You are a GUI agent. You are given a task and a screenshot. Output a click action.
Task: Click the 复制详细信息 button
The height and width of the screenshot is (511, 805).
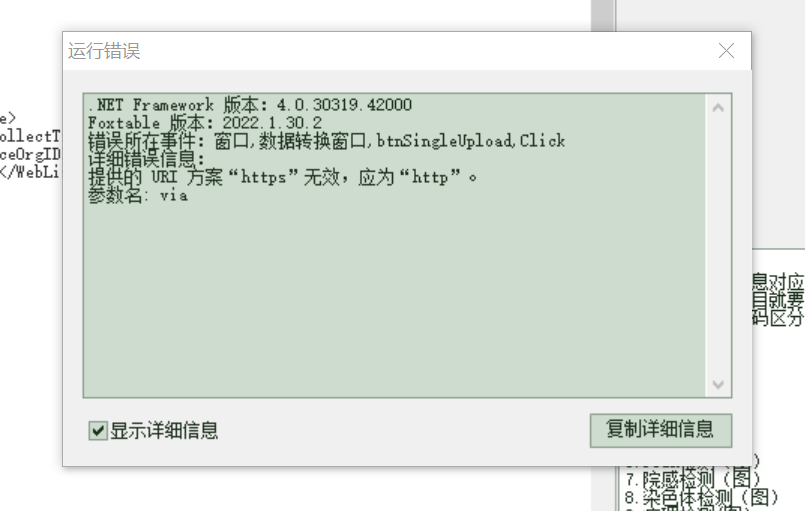pyautogui.click(x=661, y=430)
